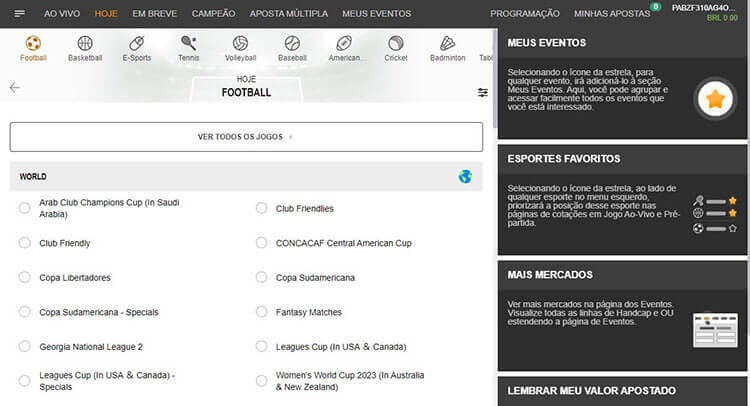Image resolution: width=750 pixels, height=406 pixels.
Task: Click the Copa Libertadores league name
Action: click(75, 277)
